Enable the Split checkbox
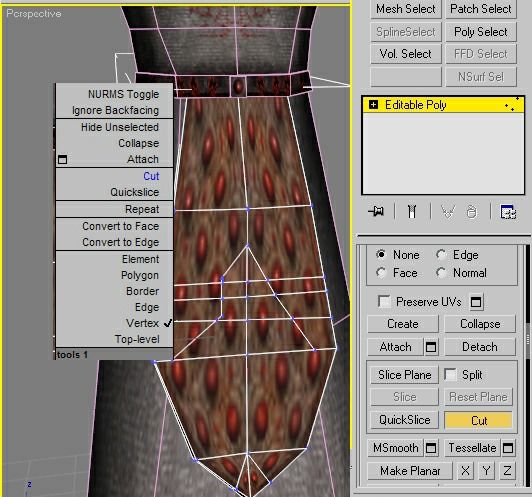 coord(450,374)
